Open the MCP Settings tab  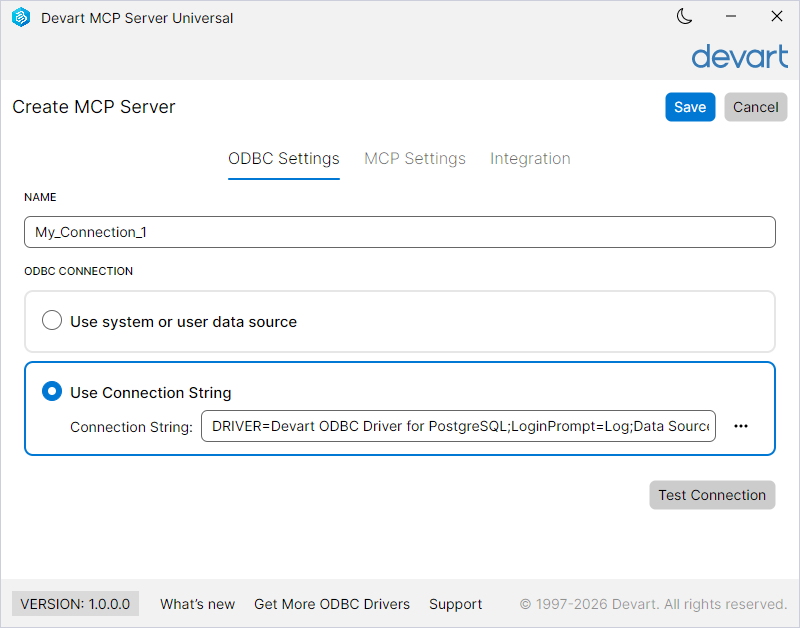click(x=415, y=159)
